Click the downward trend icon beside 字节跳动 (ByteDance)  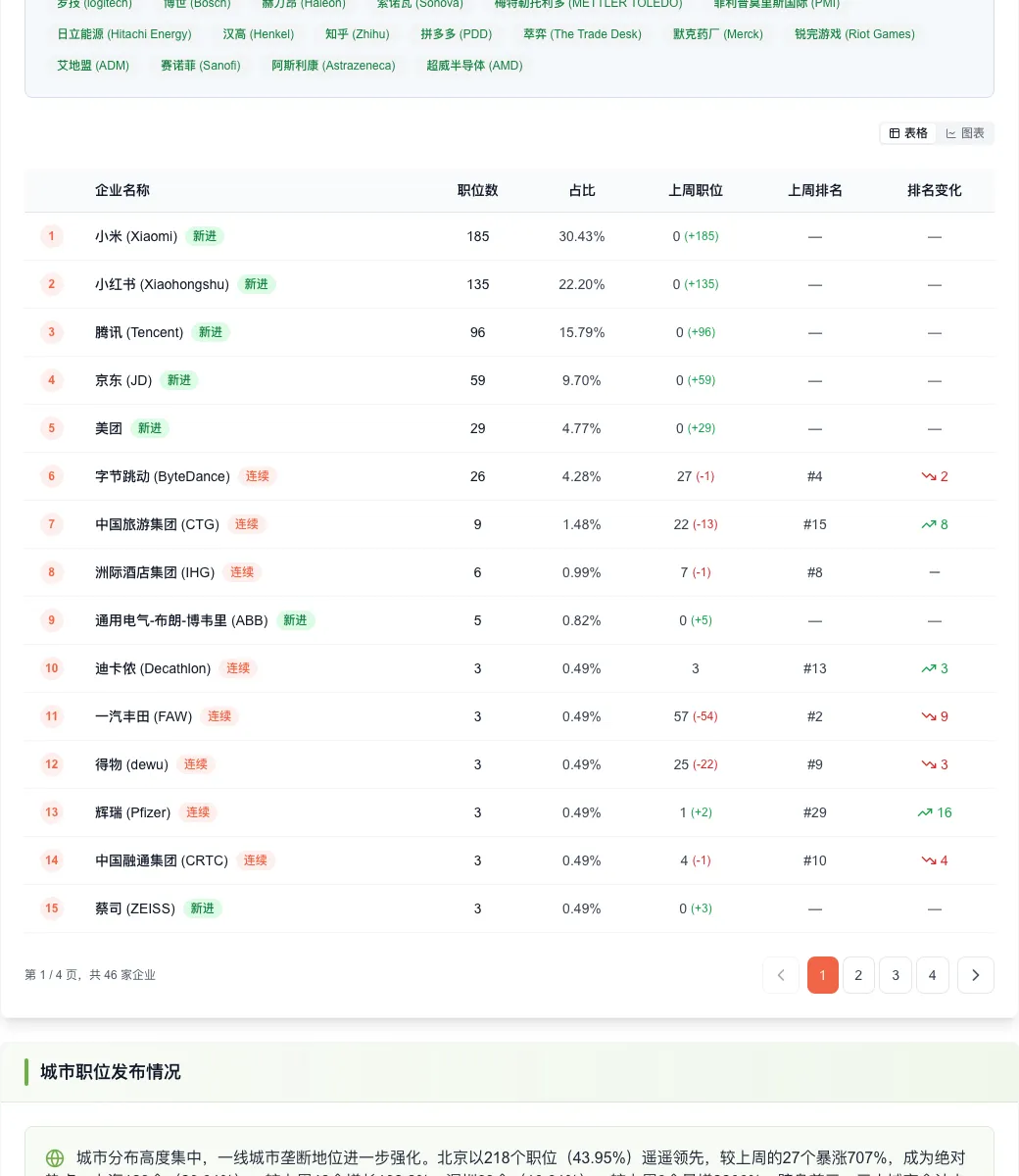coord(929,476)
